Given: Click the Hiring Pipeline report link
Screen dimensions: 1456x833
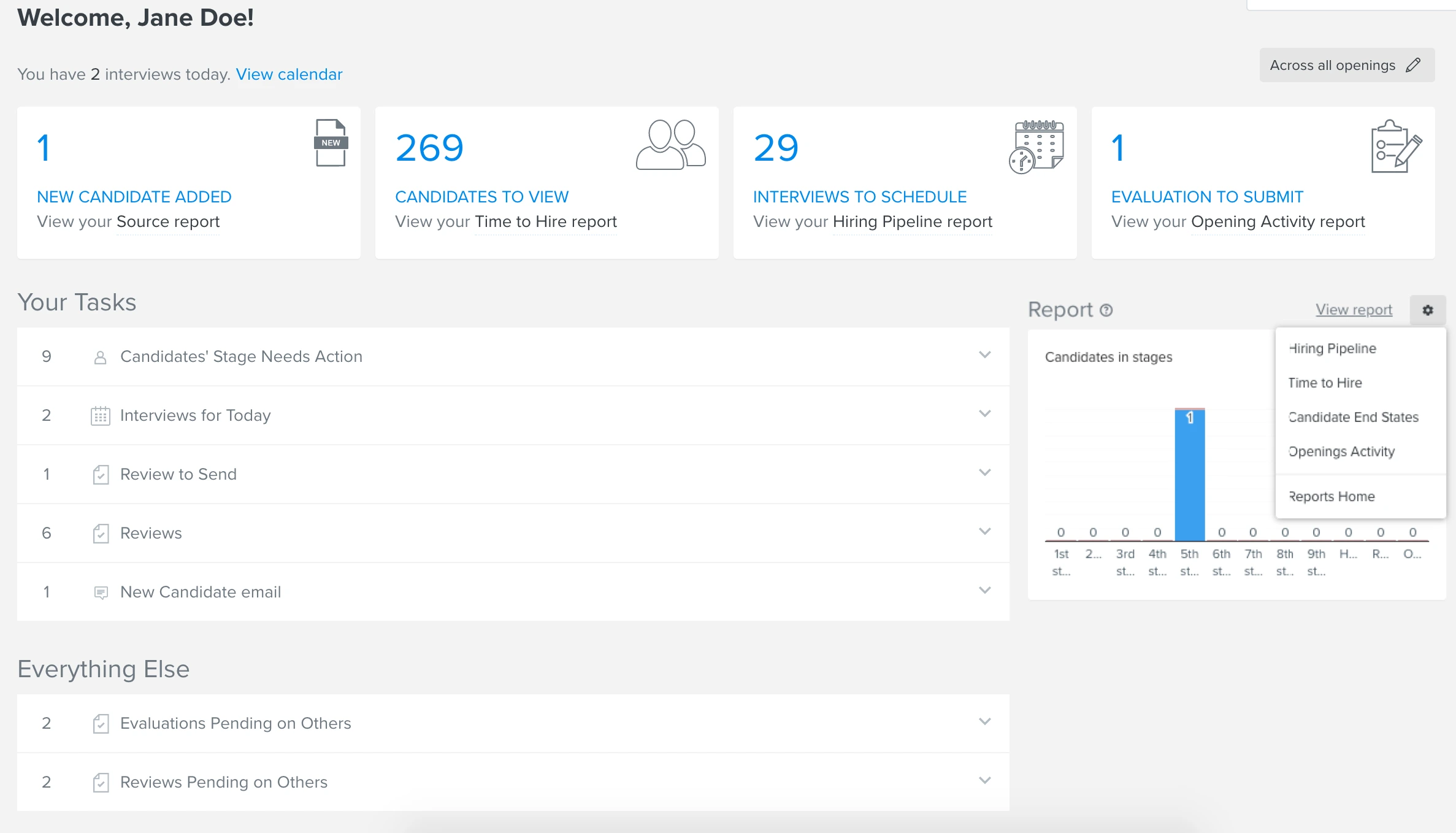Looking at the screenshot, I should [911, 221].
